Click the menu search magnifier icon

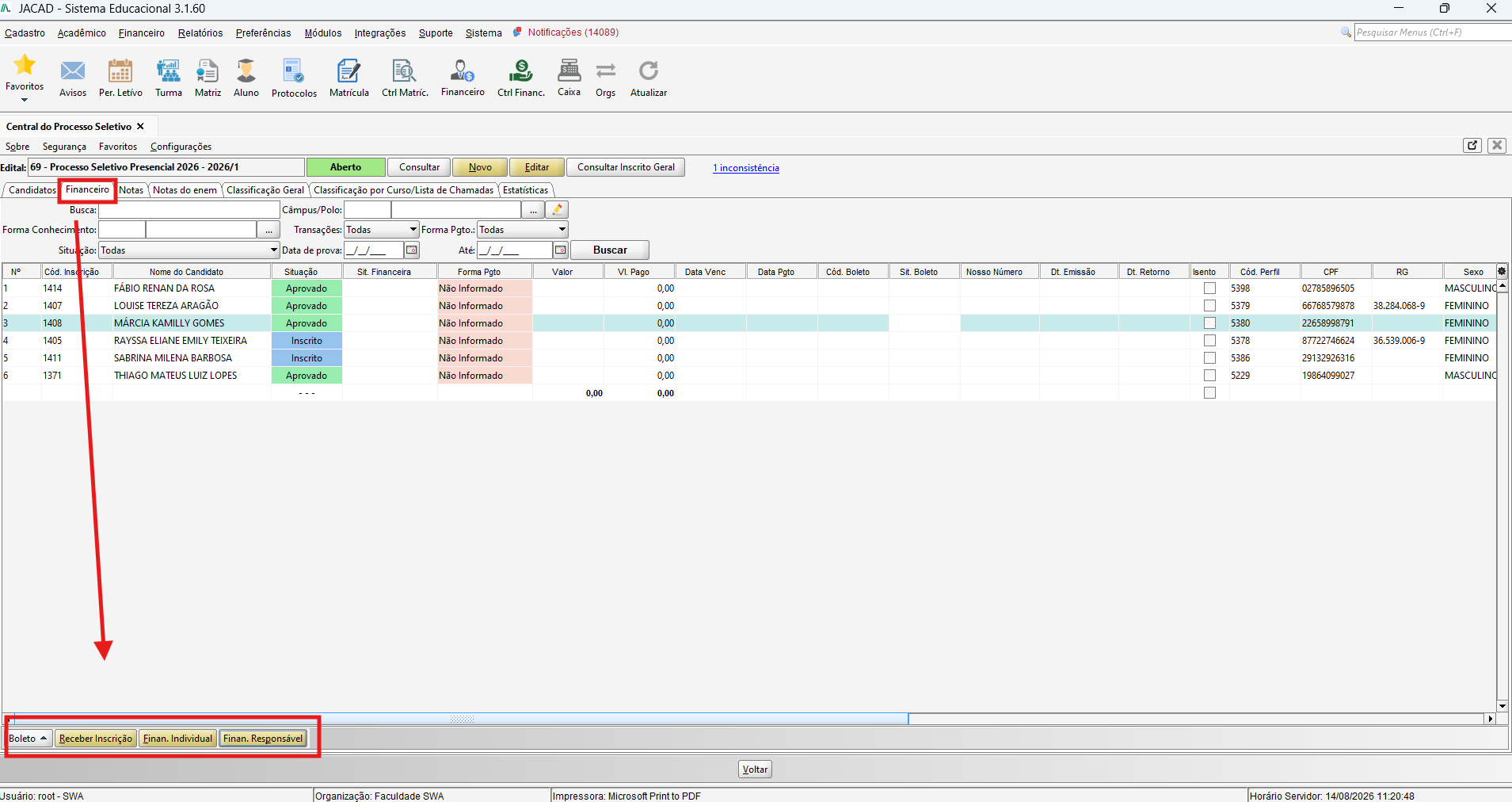(x=1346, y=32)
